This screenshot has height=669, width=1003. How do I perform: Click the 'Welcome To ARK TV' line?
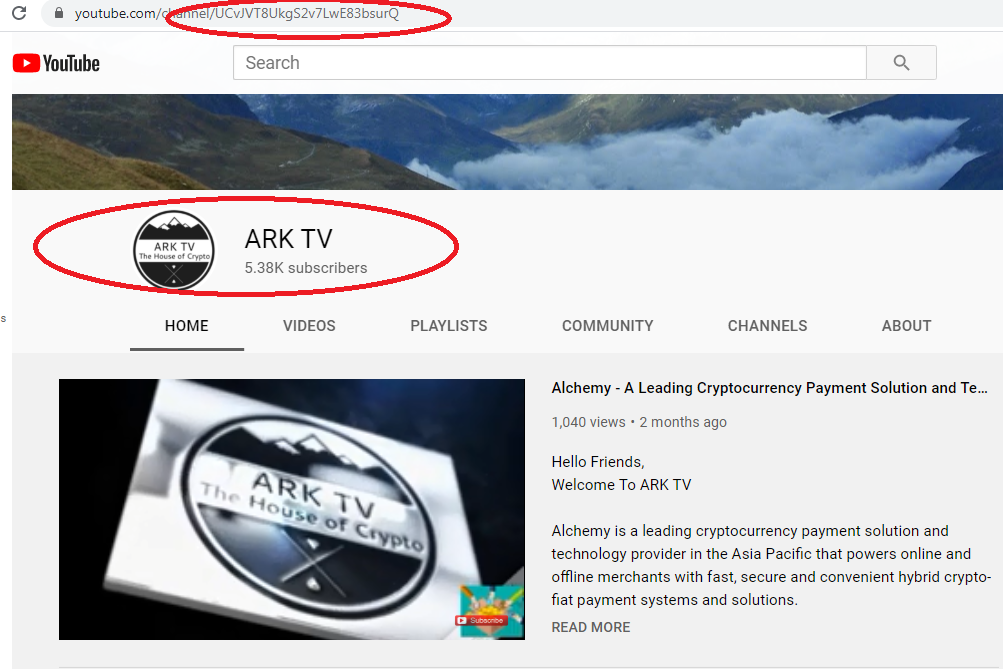[x=621, y=485]
